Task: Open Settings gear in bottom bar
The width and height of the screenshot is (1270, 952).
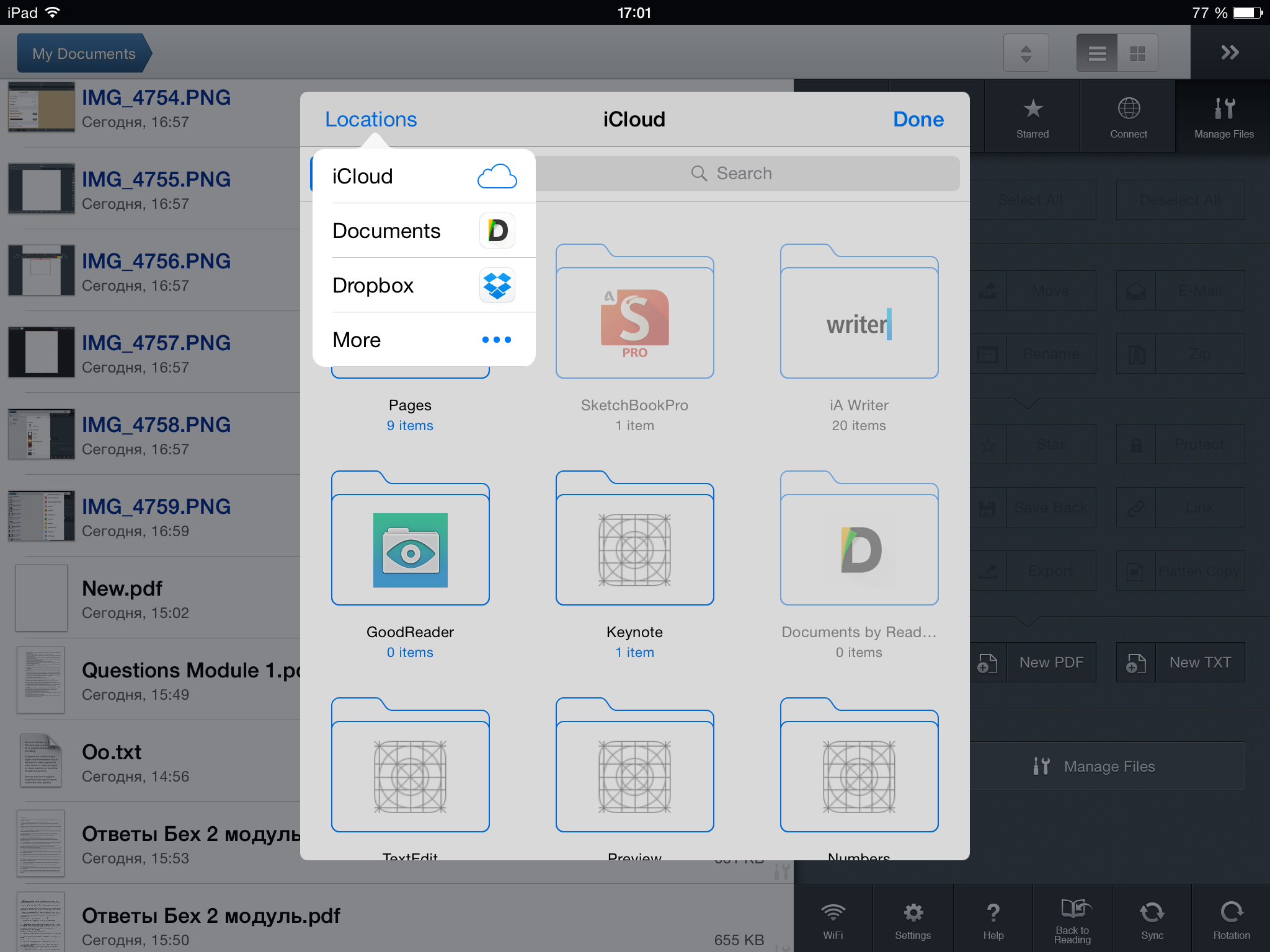Action: pyautogui.click(x=912, y=920)
